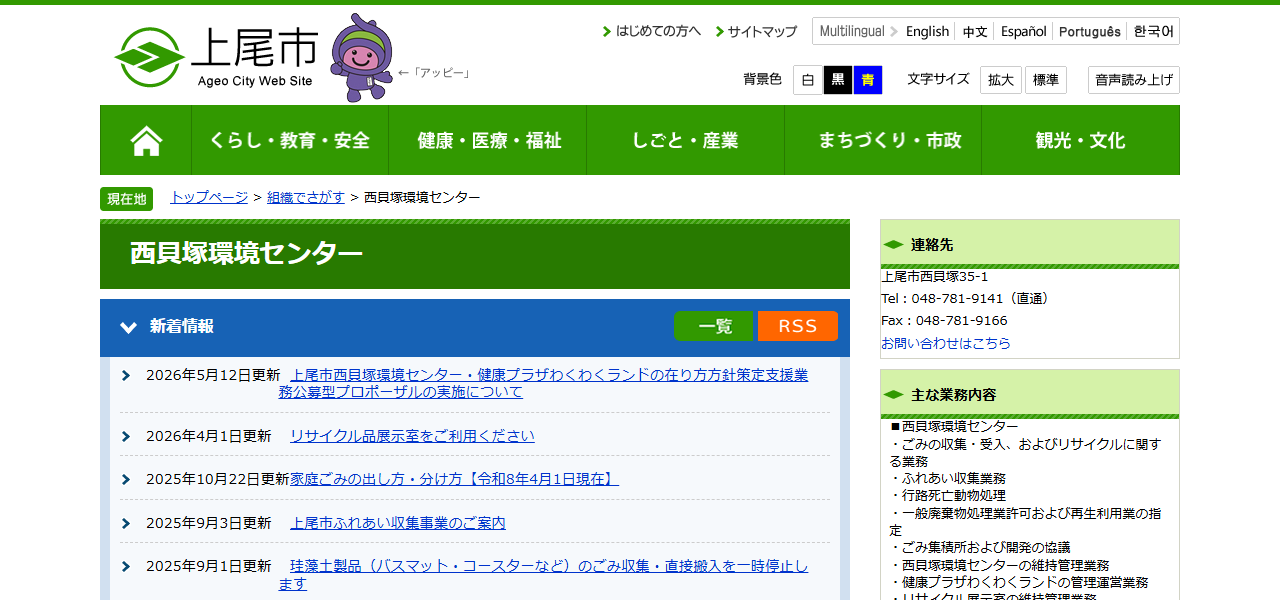Set background color to white (白)

coord(808,80)
